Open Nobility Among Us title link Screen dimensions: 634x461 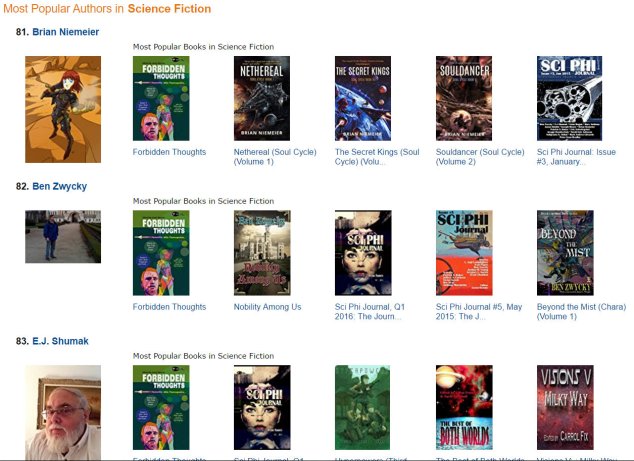(267, 307)
